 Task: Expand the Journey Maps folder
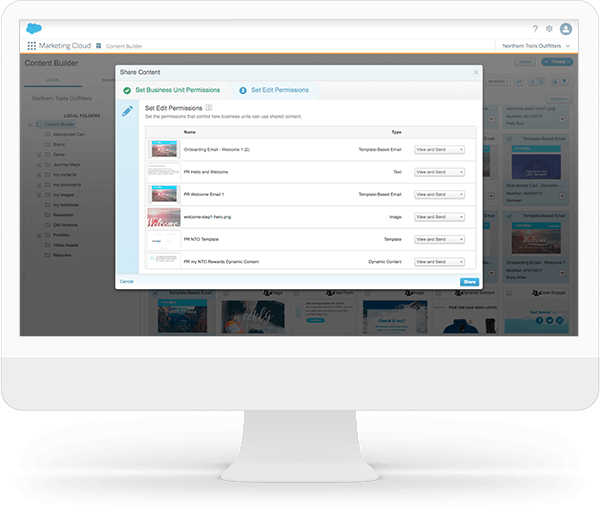pos(39,165)
